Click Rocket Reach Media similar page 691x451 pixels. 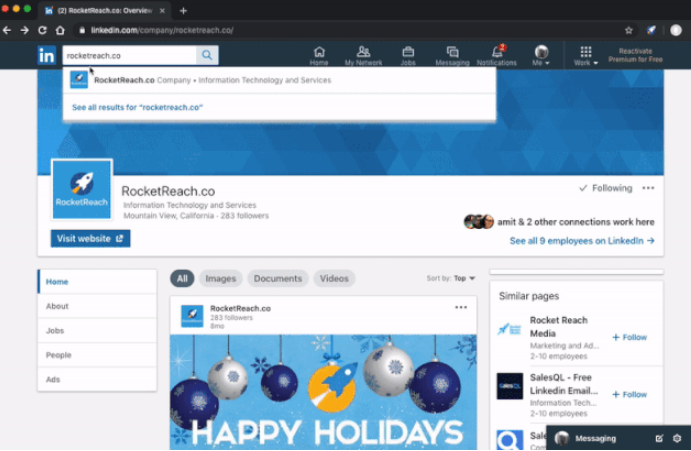point(558,327)
